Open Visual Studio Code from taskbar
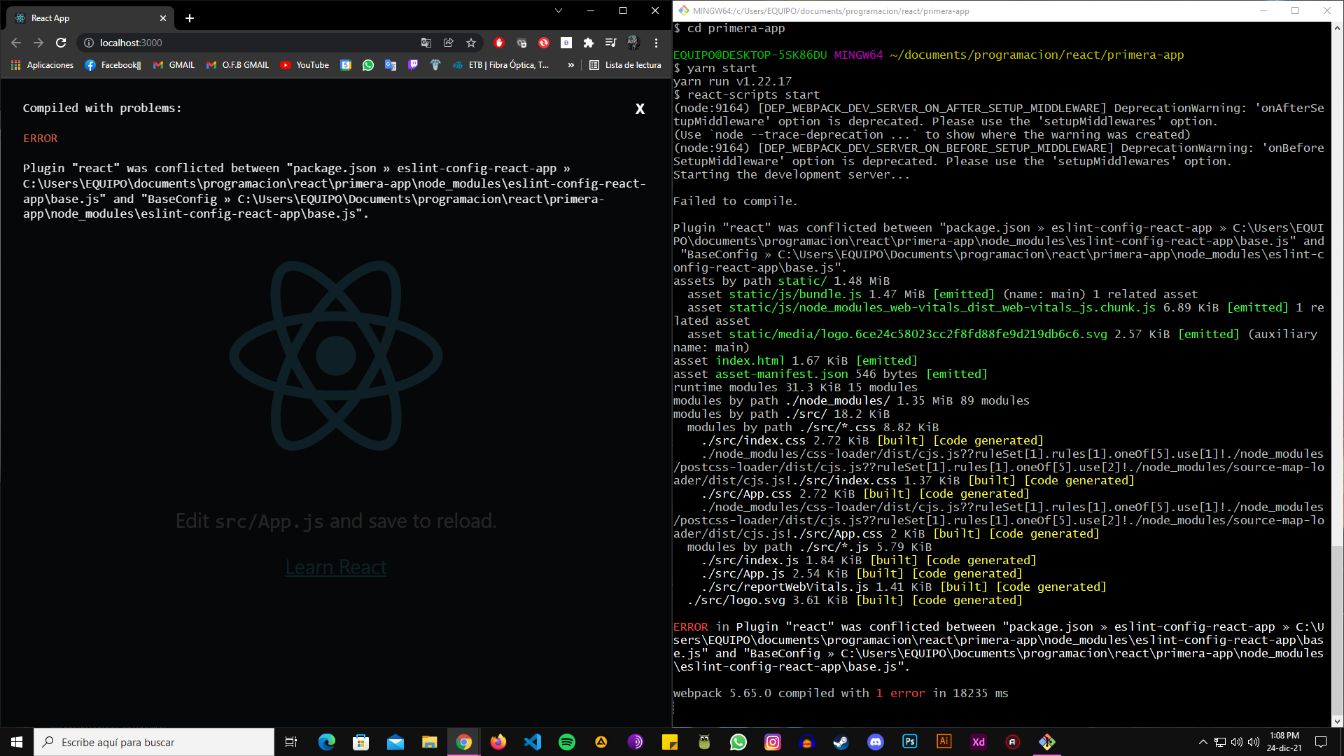1344x756 pixels. [x=532, y=742]
